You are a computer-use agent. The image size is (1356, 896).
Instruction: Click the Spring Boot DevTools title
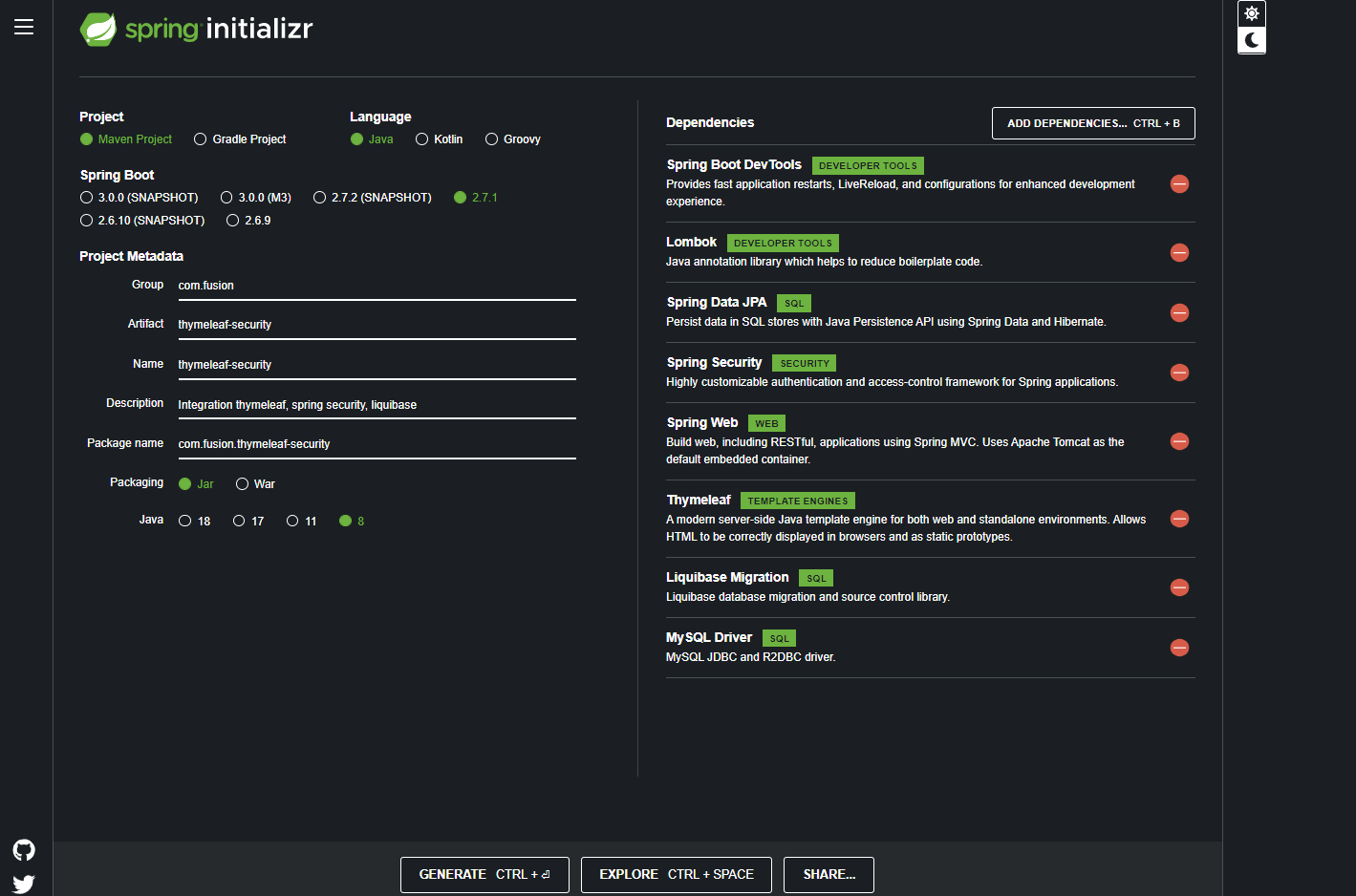[x=734, y=165]
